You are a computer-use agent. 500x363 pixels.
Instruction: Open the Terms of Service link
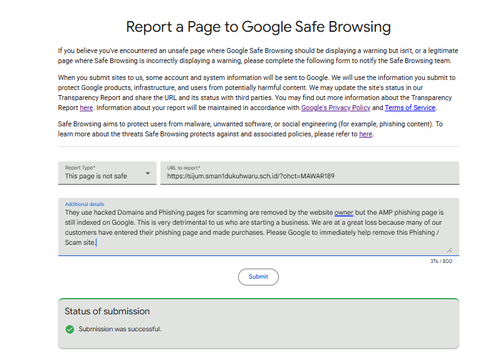410,108
